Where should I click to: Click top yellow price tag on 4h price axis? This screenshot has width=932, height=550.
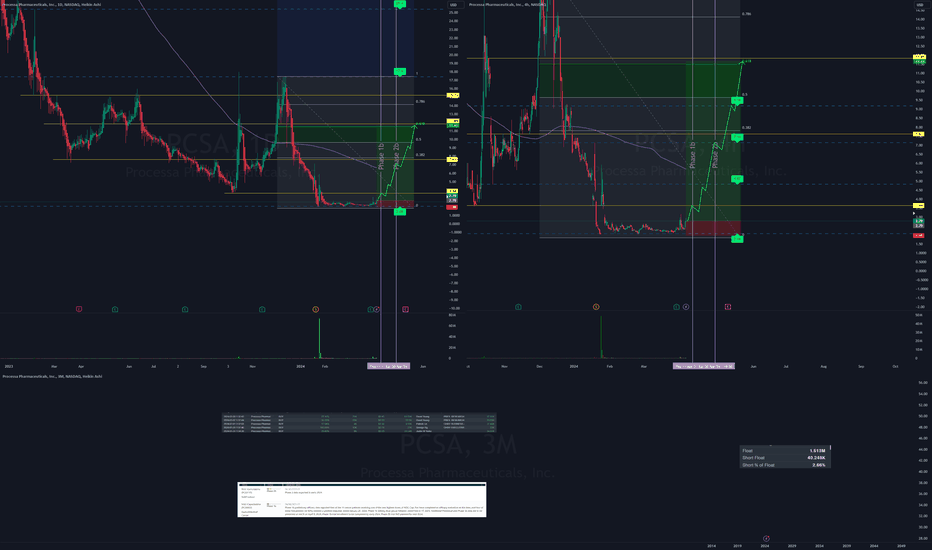(x=920, y=57)
